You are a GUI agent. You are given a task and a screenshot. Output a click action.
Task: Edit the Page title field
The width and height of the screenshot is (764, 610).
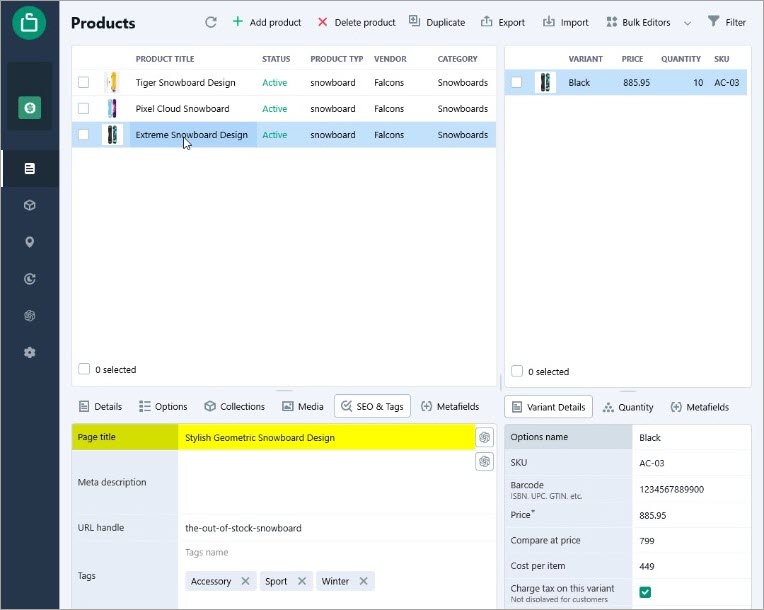pos(326,437)
